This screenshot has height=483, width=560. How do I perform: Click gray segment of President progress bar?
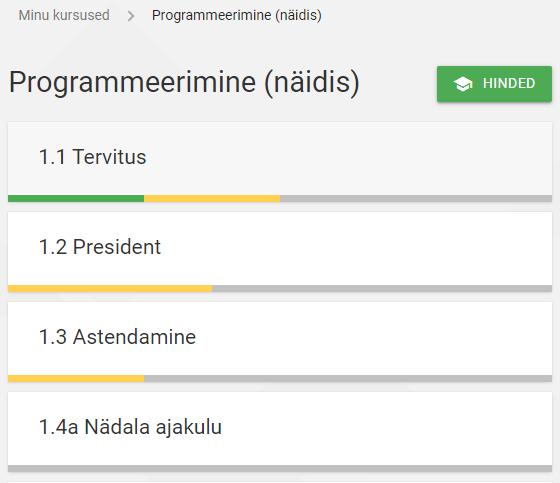(382, 289)
